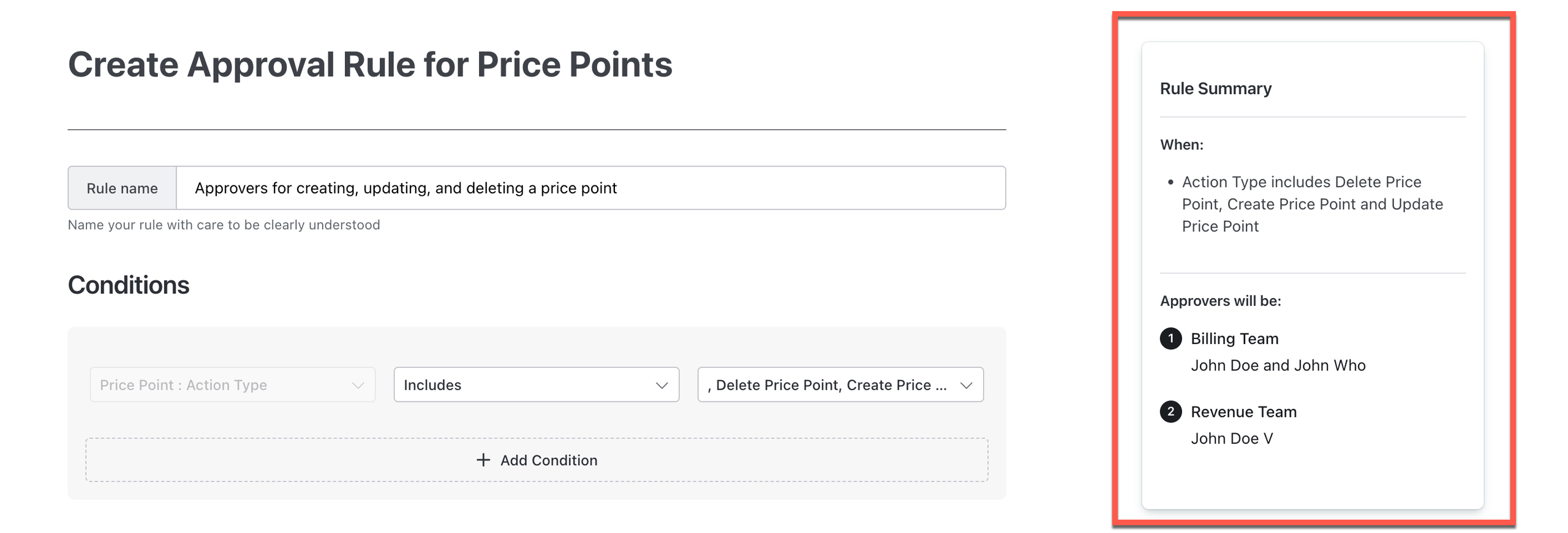Select the John Doe and John Who text
The width and height of the screenshot is (1568, 533).
(1278, 365)
